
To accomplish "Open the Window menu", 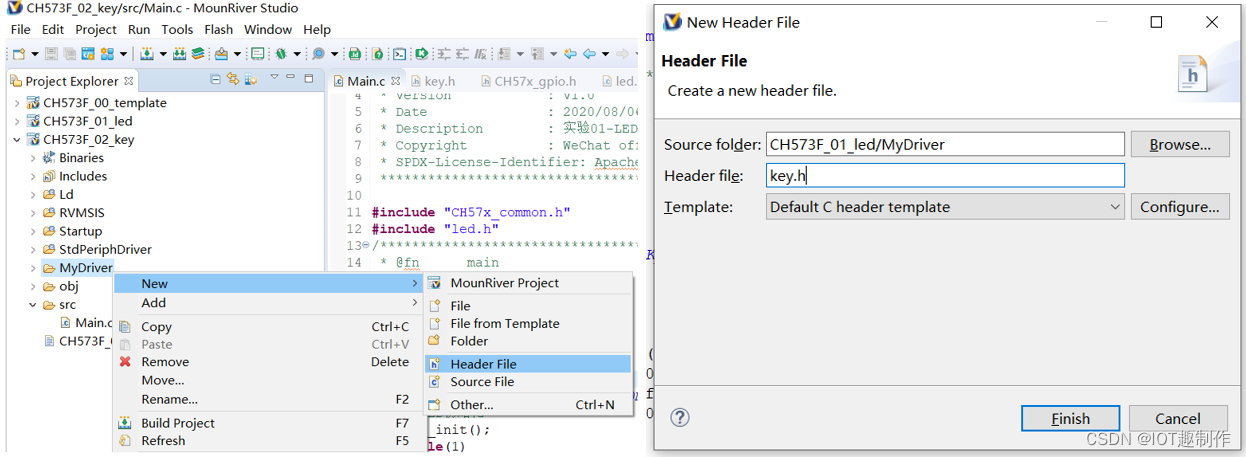I will click(x=268, y=29).
